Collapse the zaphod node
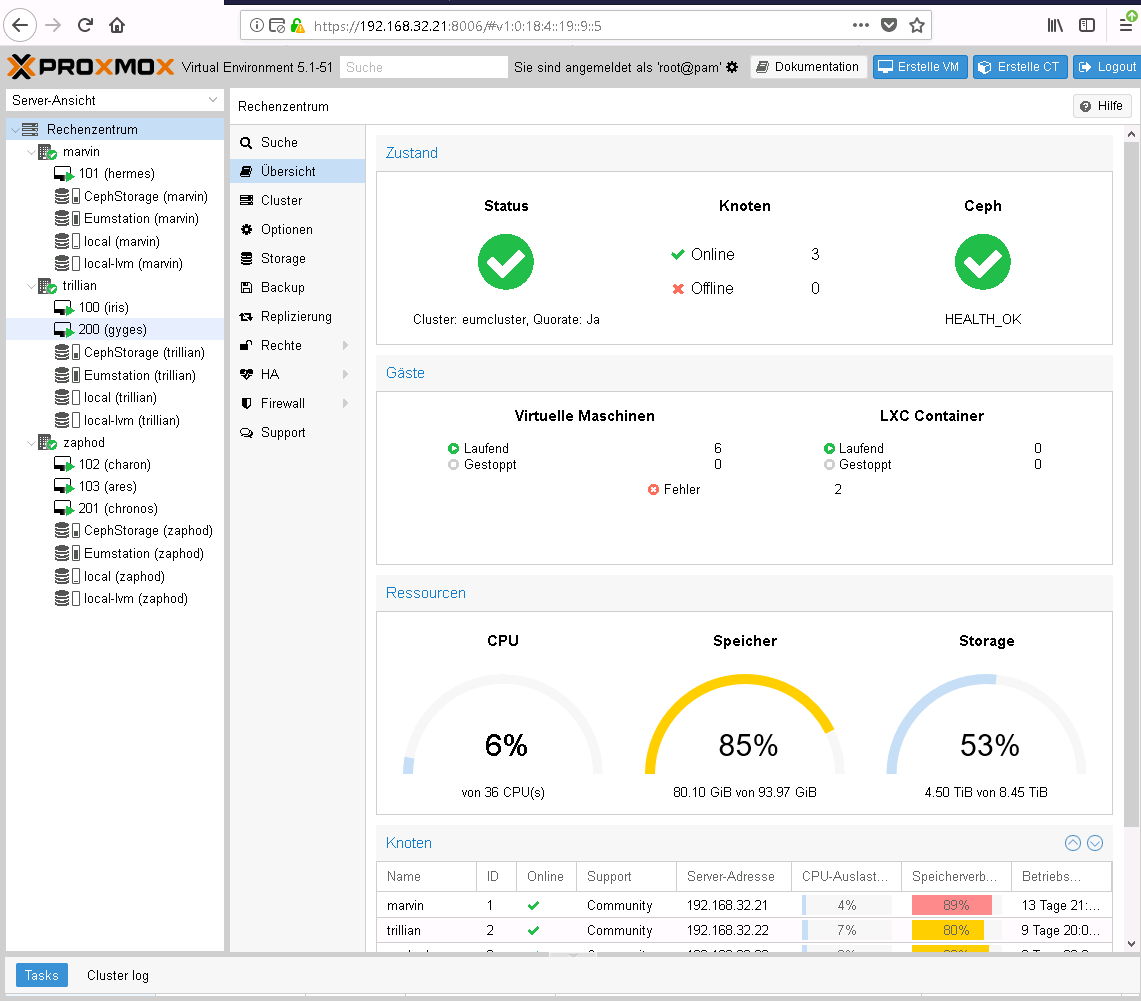The width and height of the screenshot is (1141, 1001). 31,442
